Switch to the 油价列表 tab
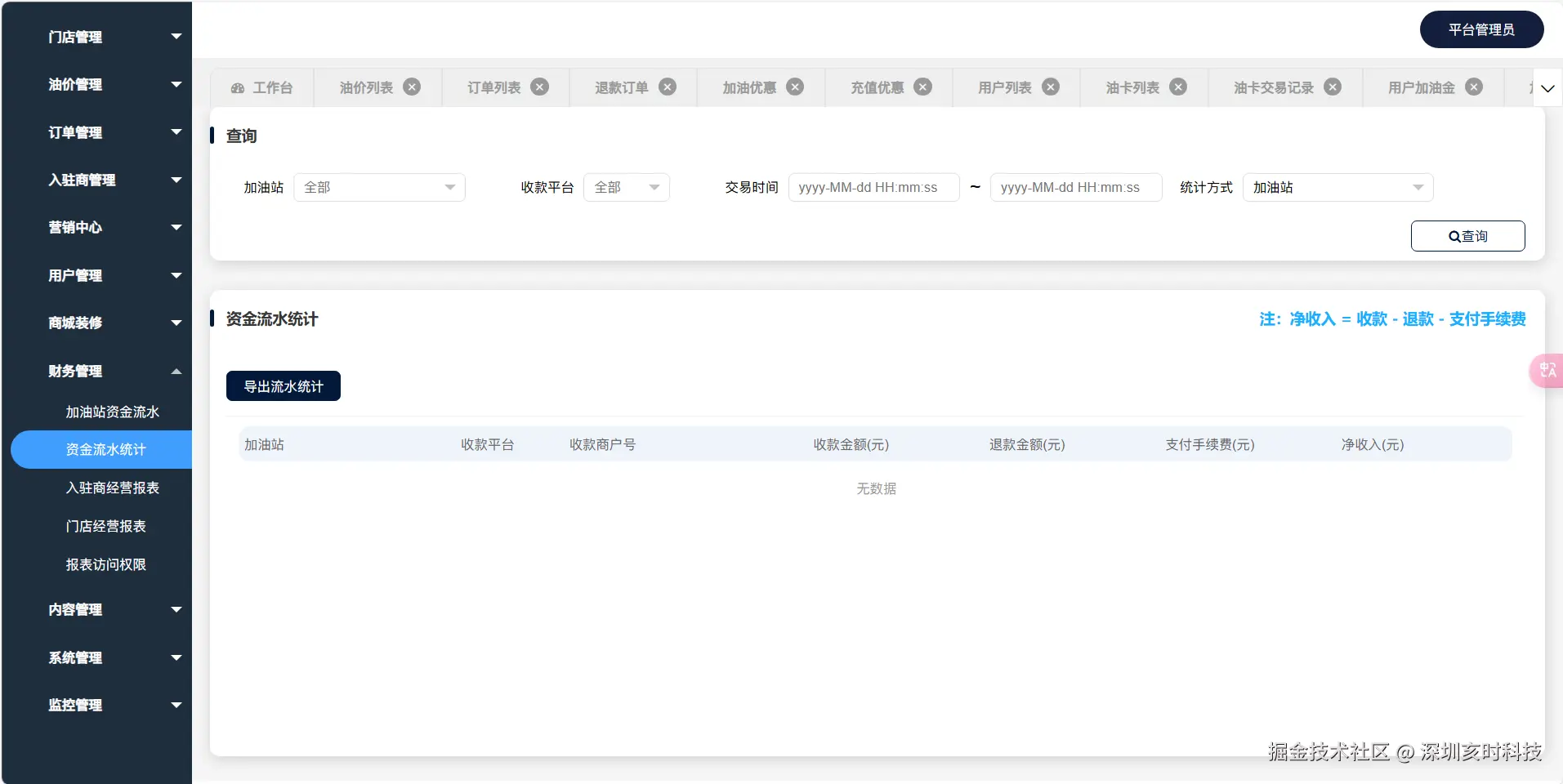The image size is (1563, 784). pos(367,88)
